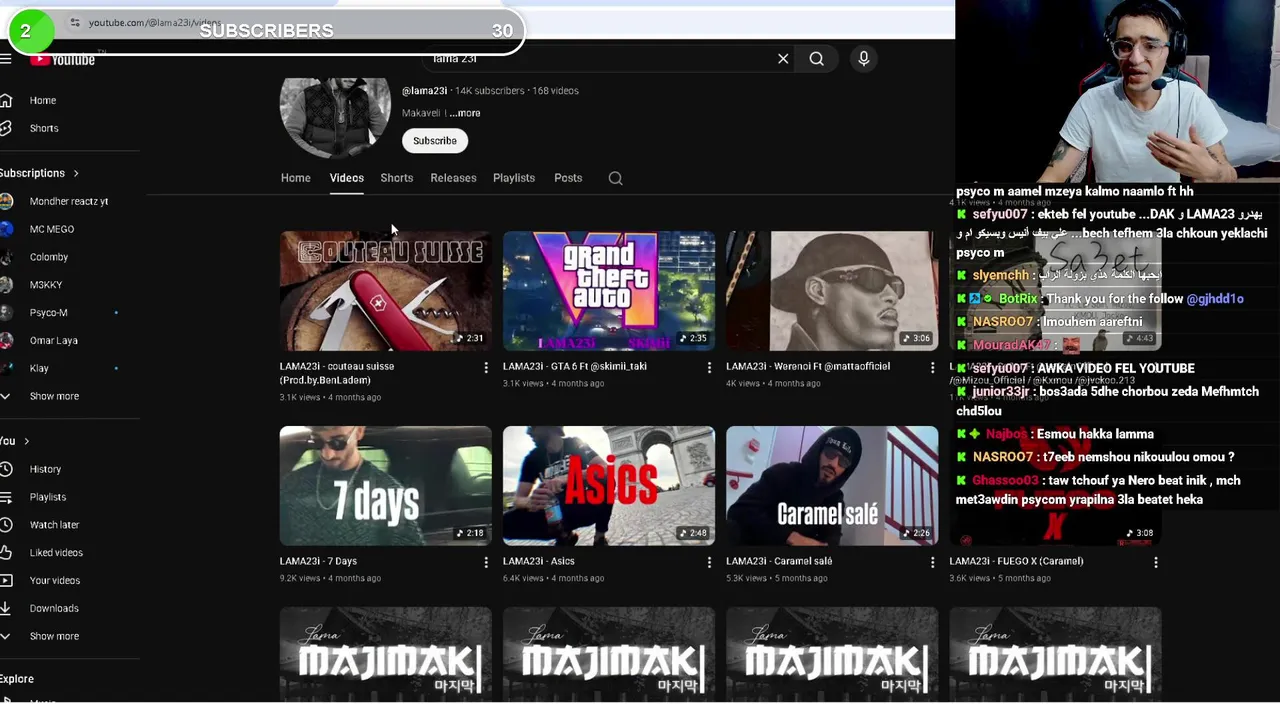Viewport: 1280px width, 720px height.
Task: Clear the search box with the X icon
Action: point(783,59)
